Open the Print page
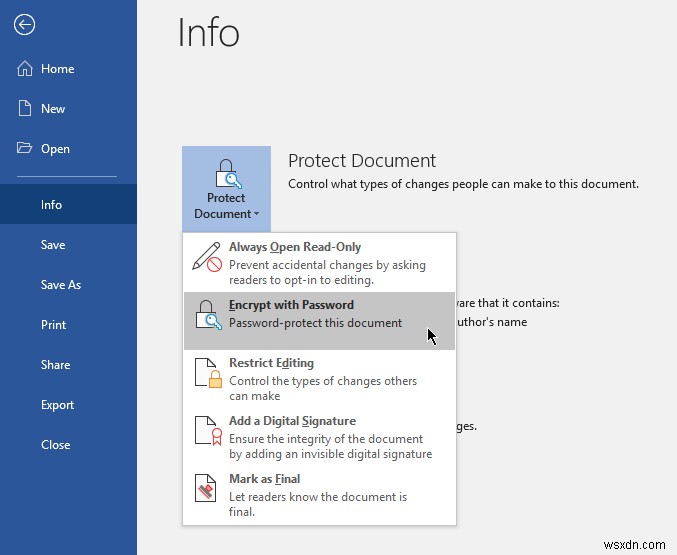This screenshot has height=555, width=677. pos(68,324)
